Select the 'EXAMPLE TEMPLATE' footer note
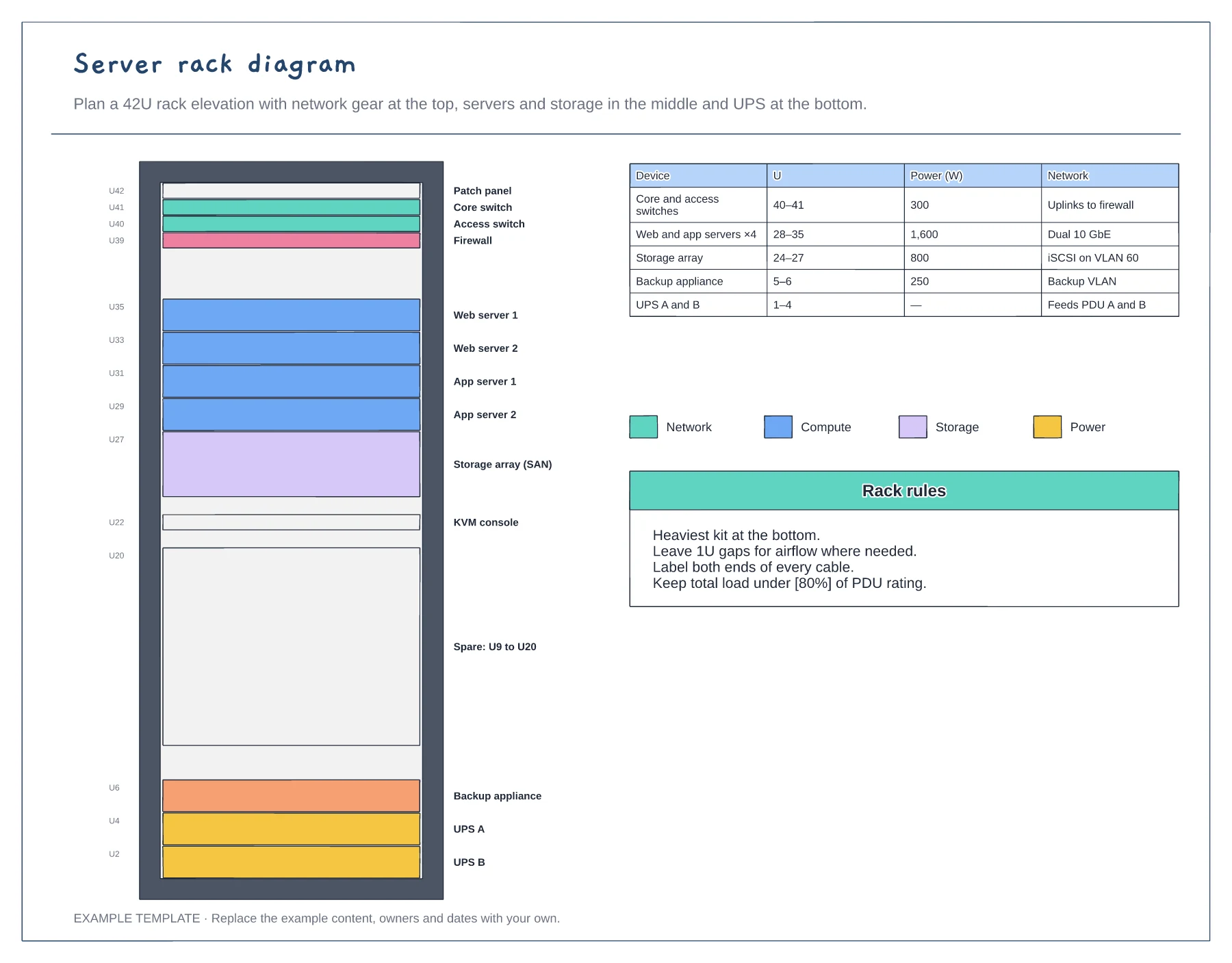 point(317,919)
